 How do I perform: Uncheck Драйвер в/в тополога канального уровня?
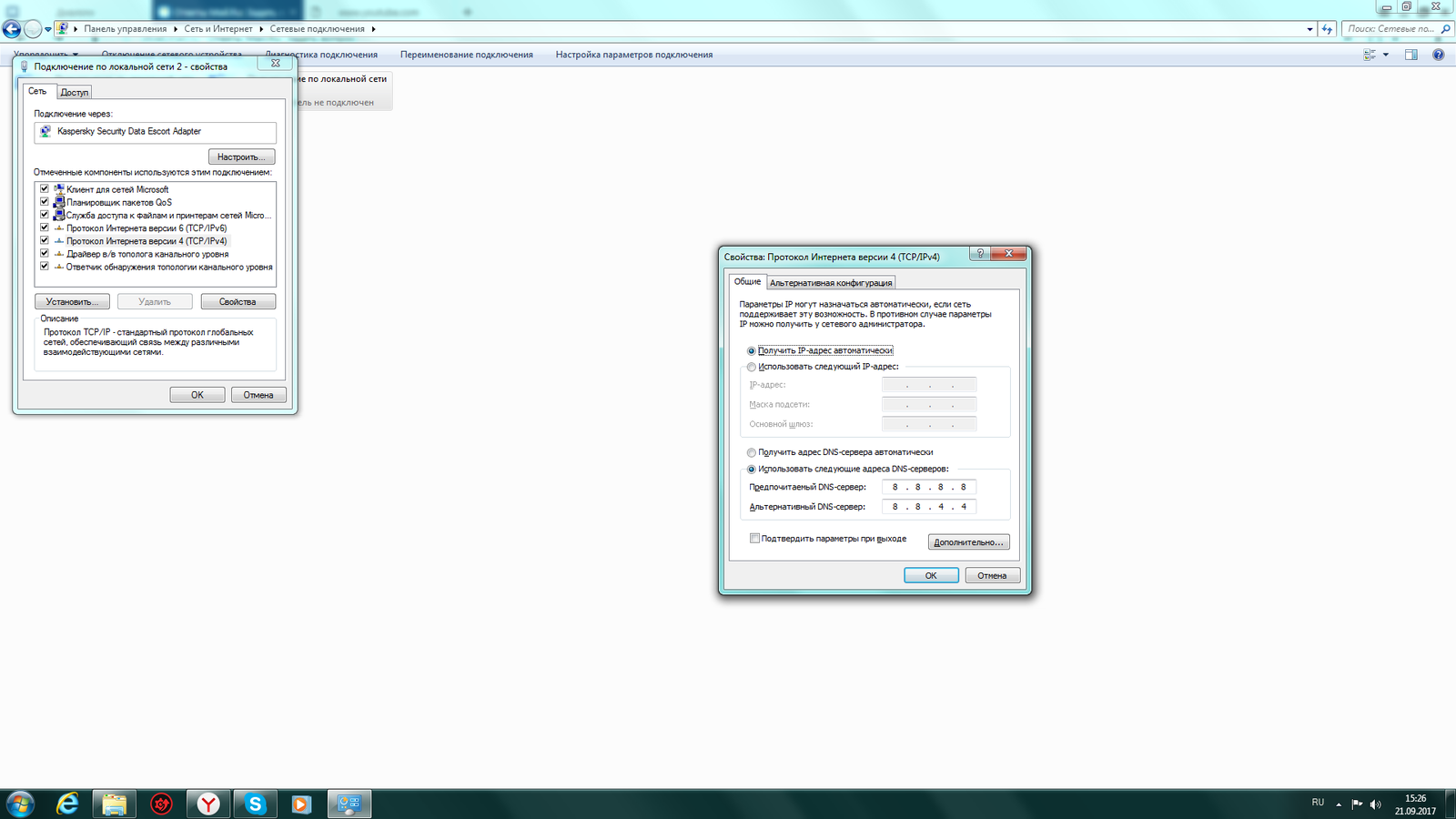(x=44, y=253)
